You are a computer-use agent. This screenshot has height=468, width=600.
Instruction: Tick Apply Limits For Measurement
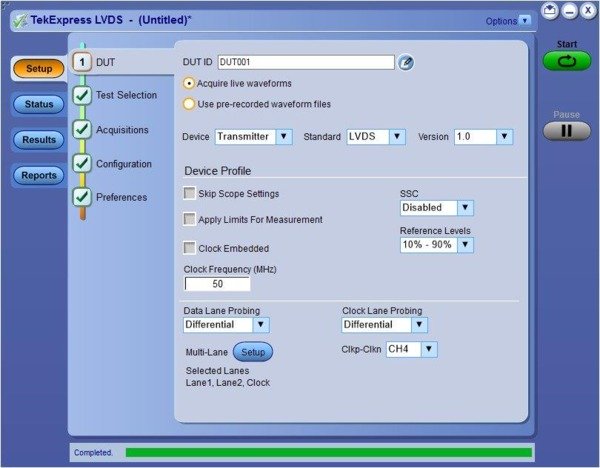[x=189, y=219]
